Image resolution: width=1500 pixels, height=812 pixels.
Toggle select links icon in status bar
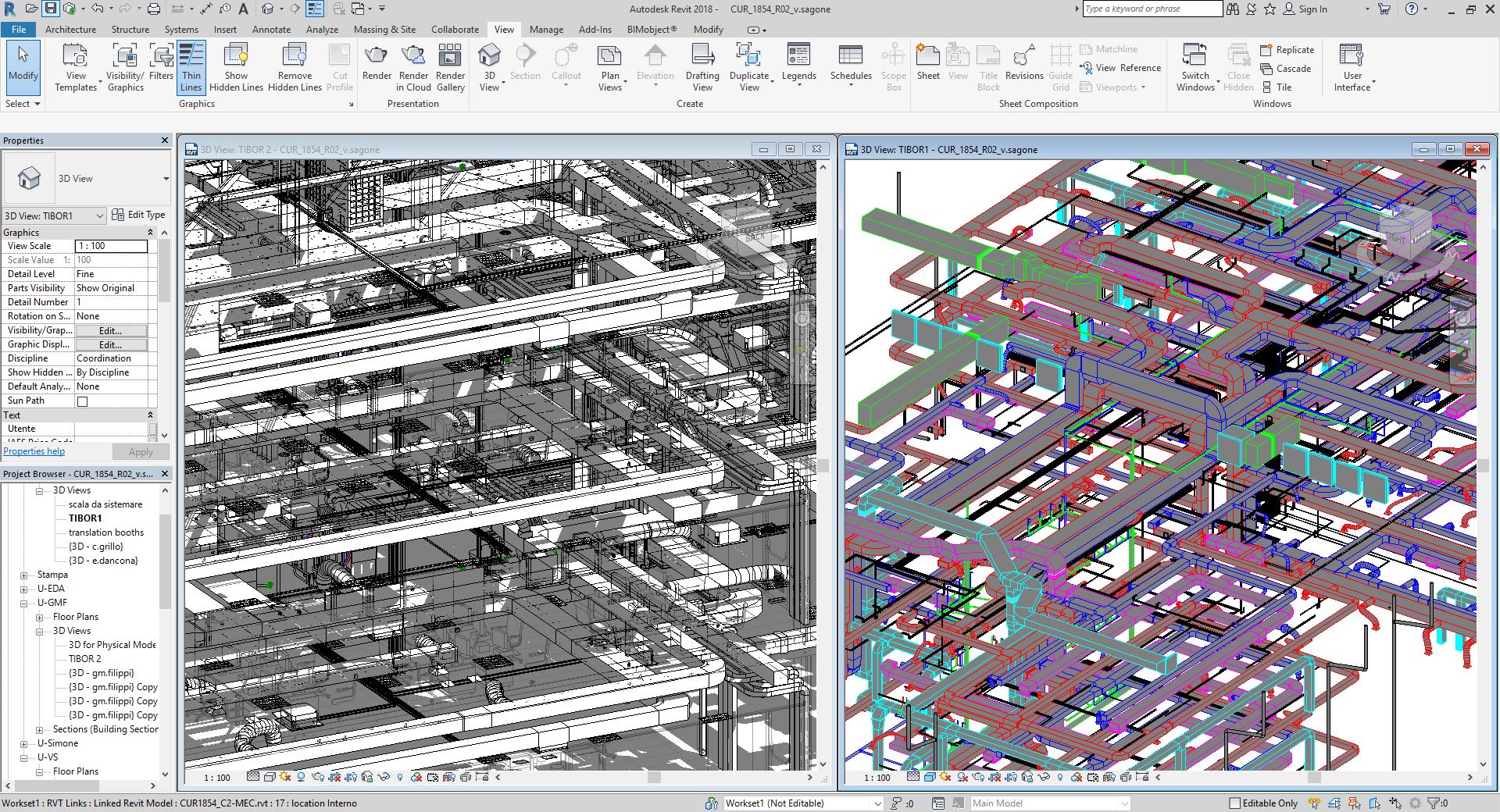click(x=1314, y=803)
